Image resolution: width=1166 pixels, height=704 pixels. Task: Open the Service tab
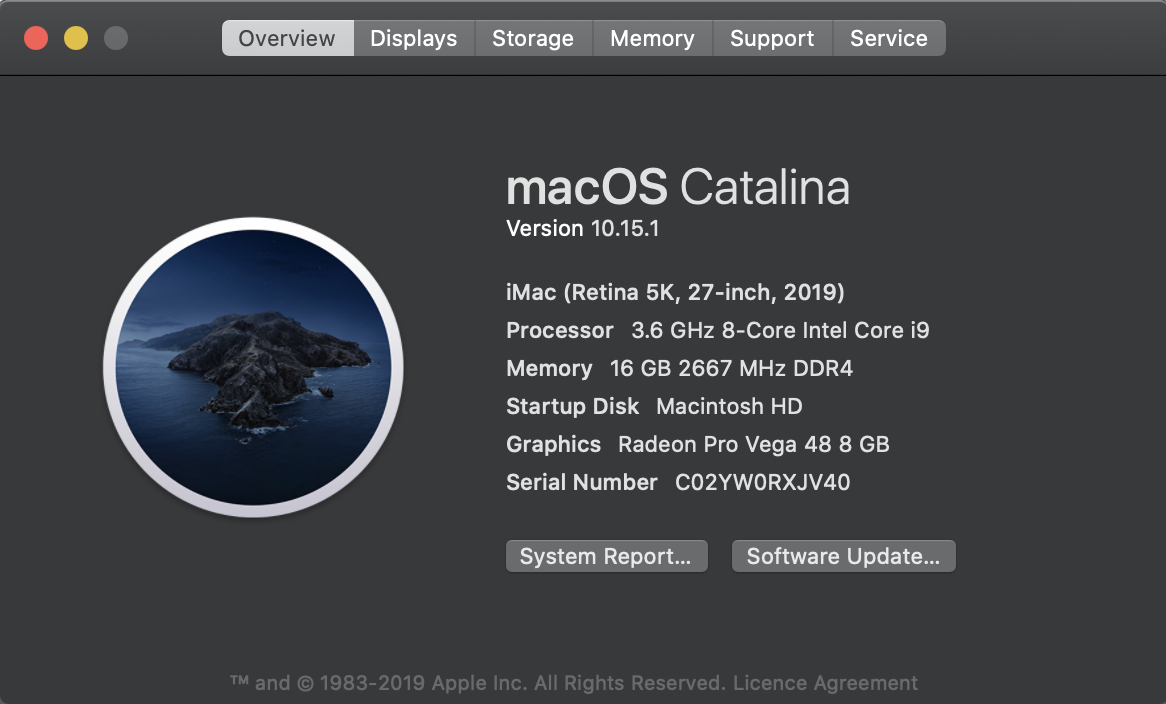888,39
